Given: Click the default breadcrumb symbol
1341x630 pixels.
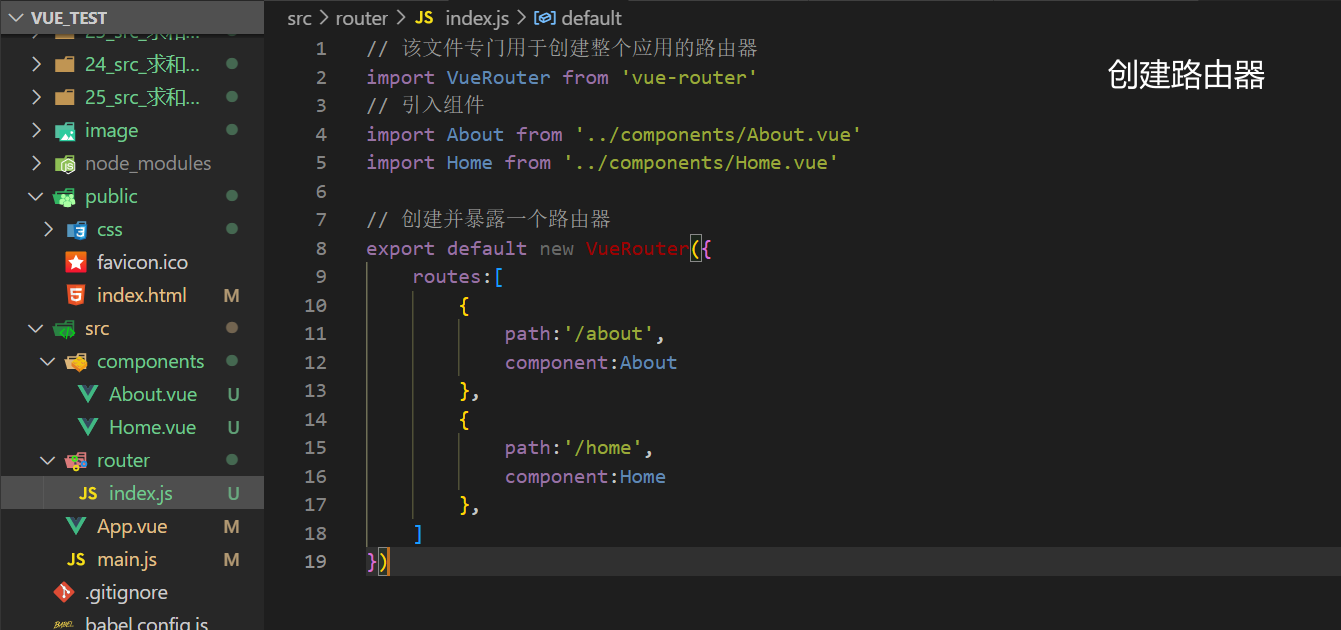Looking at the screenshot, I should (x=591, y=18).
